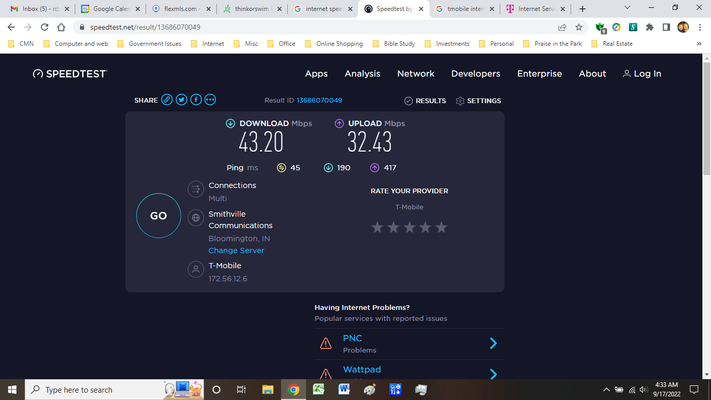
Task: Click the Connections Multi icon
Action: [195, 189]
